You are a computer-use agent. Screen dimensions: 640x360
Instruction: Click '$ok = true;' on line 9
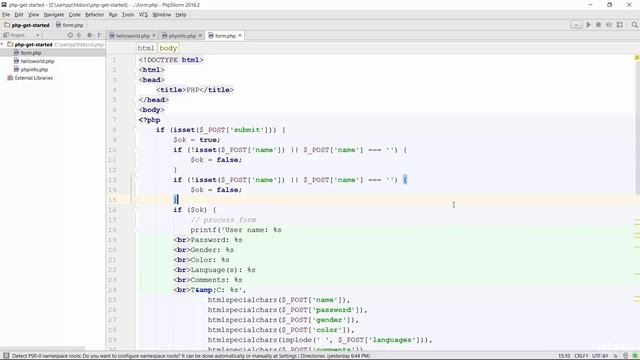[197, 140]
